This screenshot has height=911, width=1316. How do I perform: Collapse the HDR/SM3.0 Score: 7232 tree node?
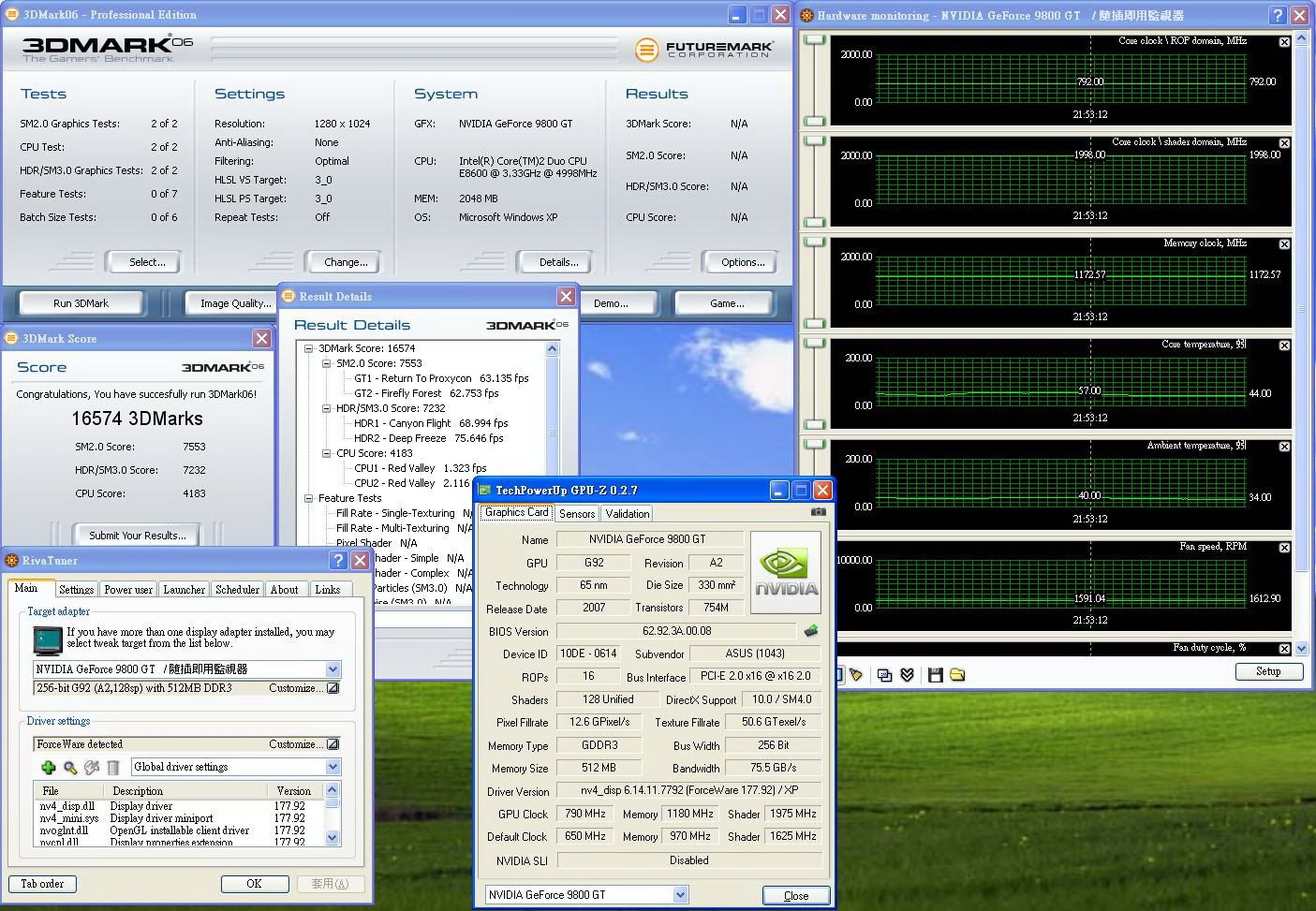tap(326, 408)
